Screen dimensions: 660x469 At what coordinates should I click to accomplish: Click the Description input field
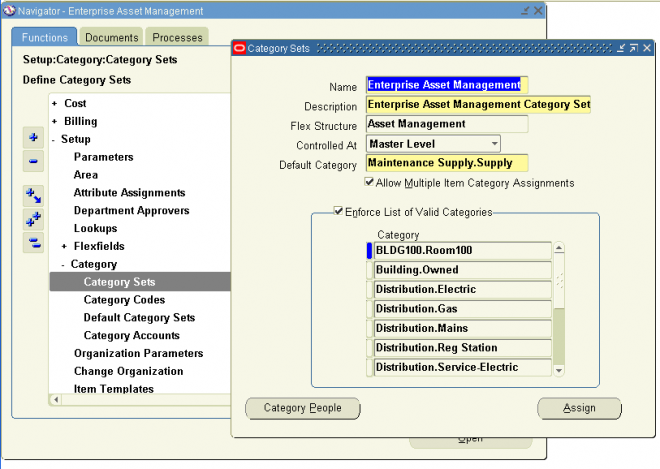(478, 104)
